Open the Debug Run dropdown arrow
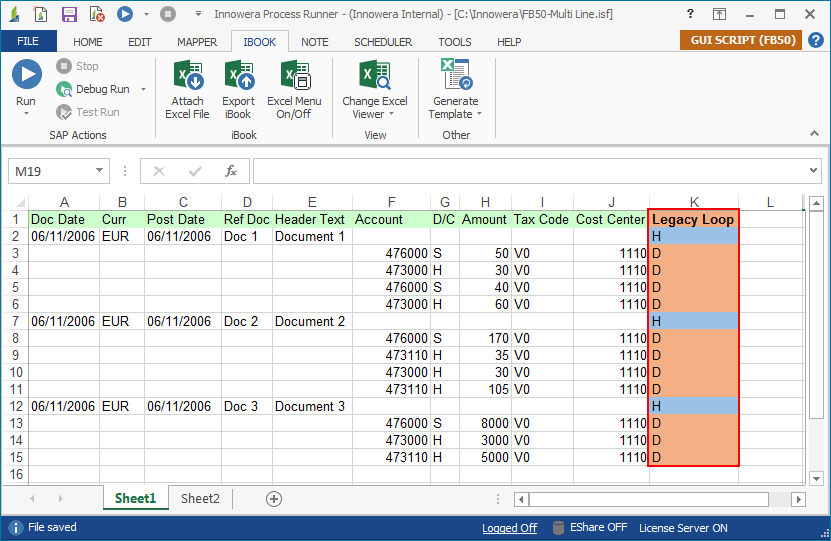The height and width of the screenshot is (541, 831). (143, 90)
